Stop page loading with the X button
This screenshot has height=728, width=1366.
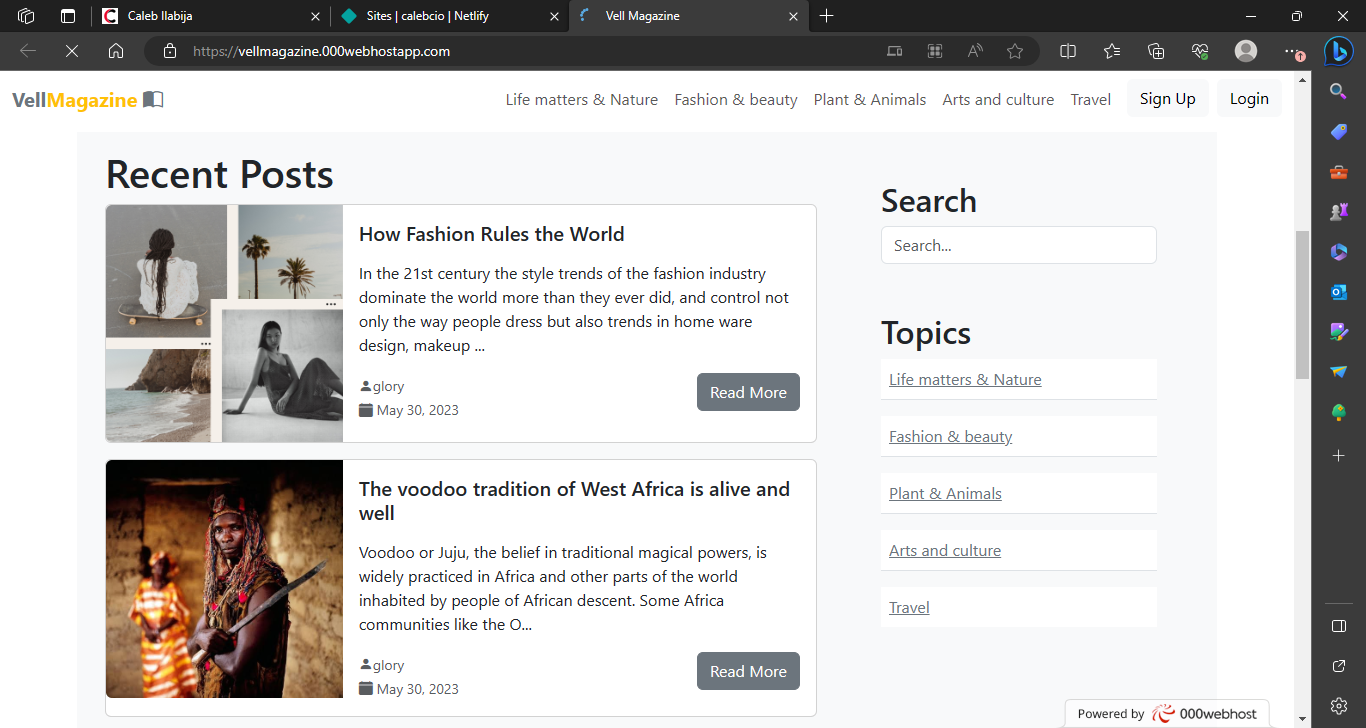point(72,51)
